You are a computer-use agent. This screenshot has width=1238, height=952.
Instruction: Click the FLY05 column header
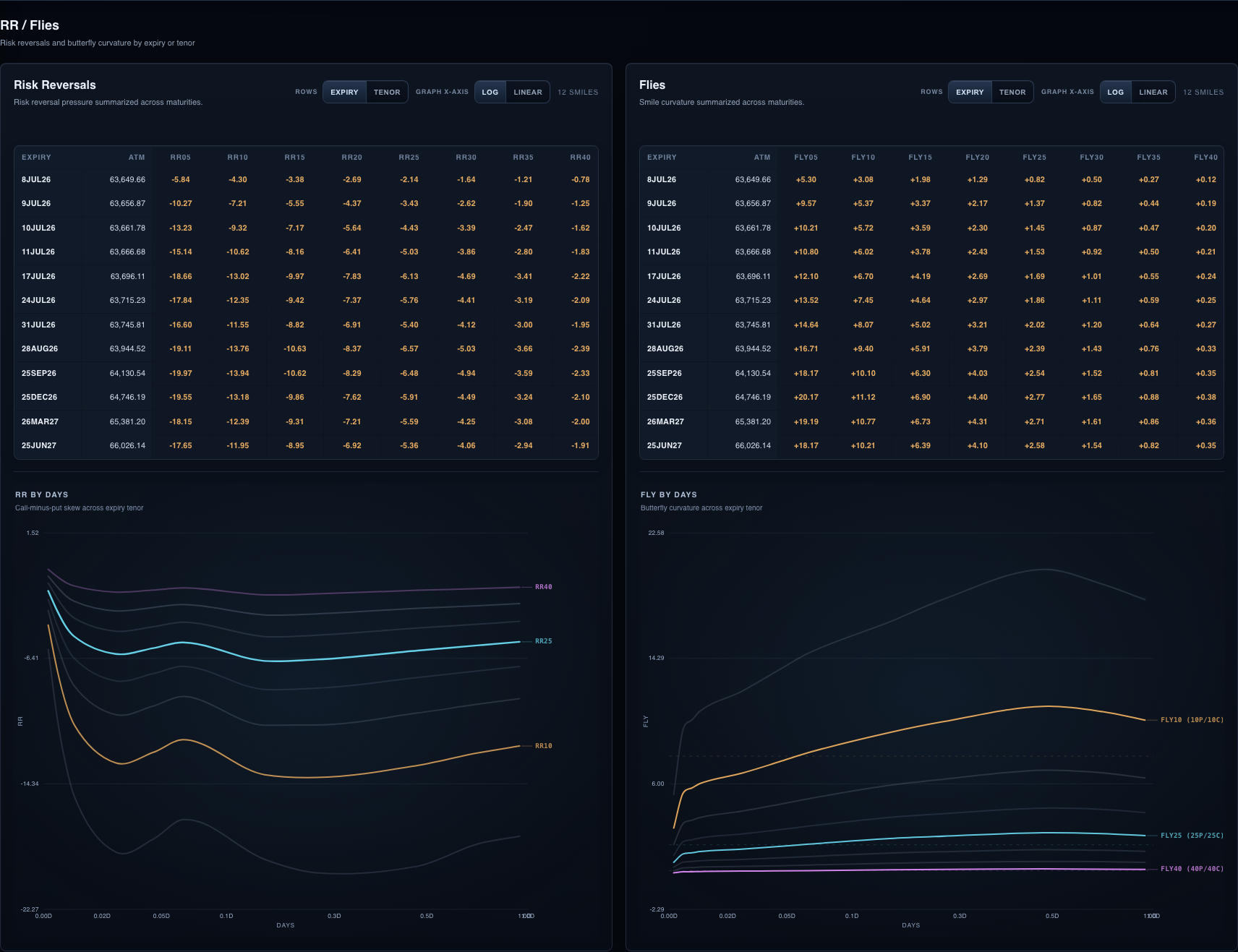pos(806,157)
